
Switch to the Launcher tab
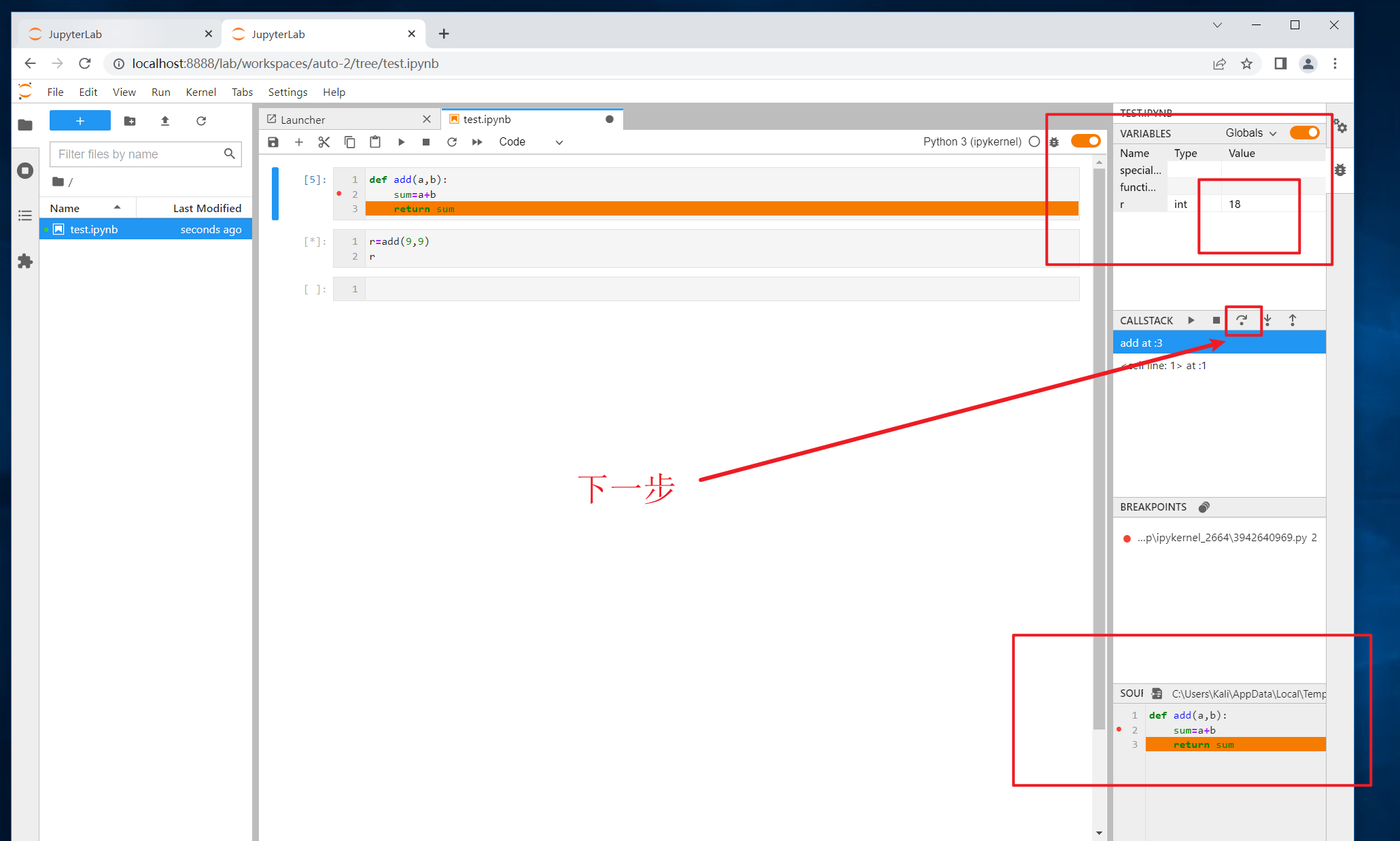point(303,120)
